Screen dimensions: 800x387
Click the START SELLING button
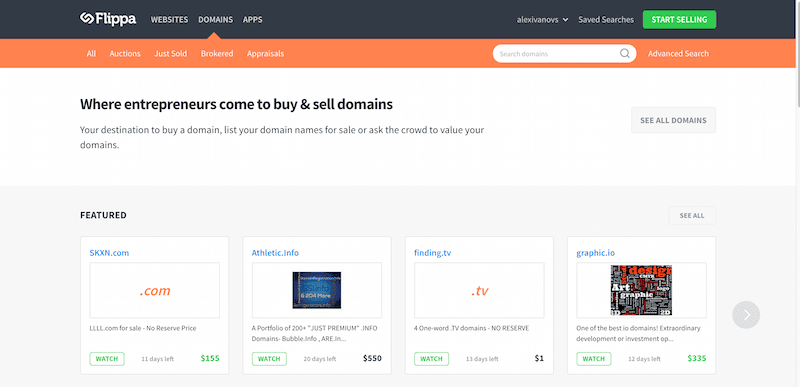click(679, 19)
